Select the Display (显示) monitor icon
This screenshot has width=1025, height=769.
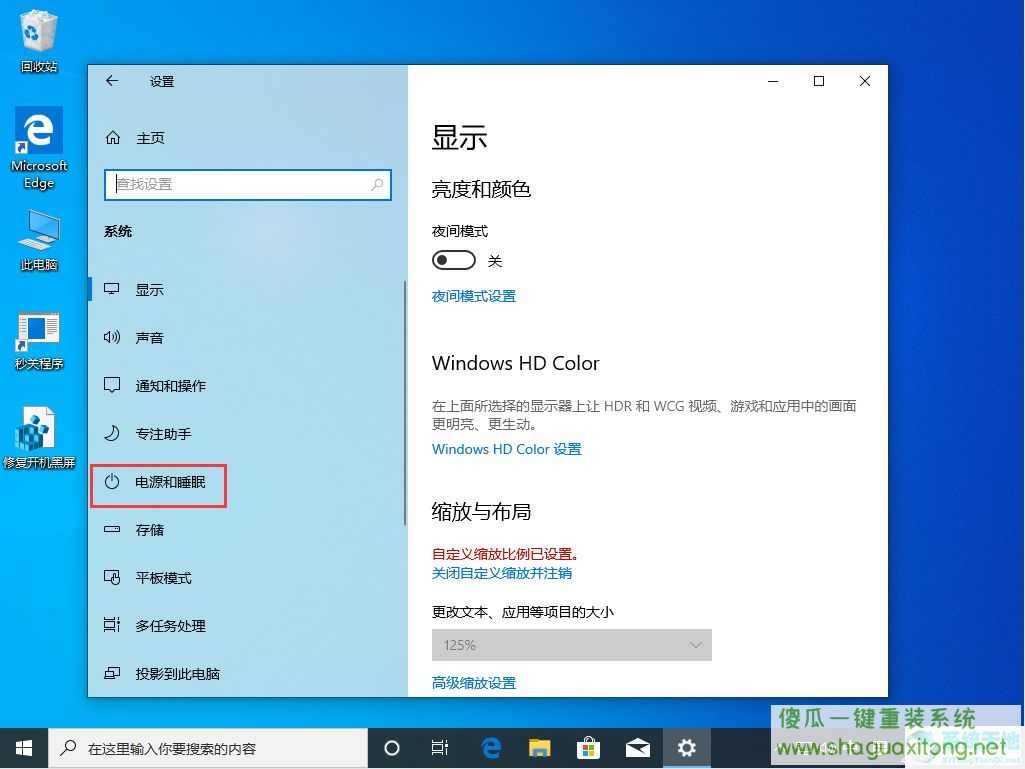point(112,289)
